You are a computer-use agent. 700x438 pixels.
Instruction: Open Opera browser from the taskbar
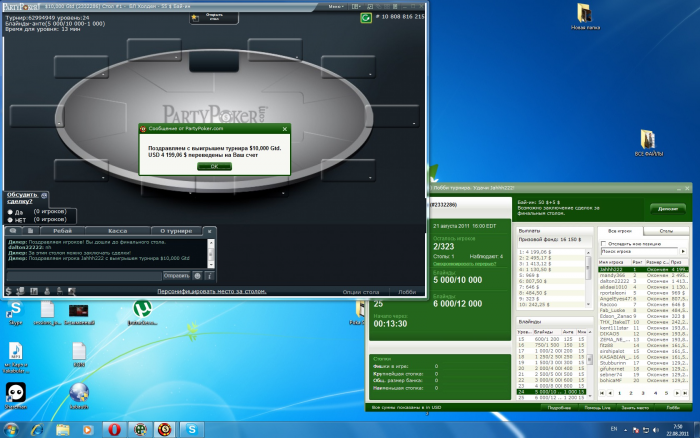114,430
